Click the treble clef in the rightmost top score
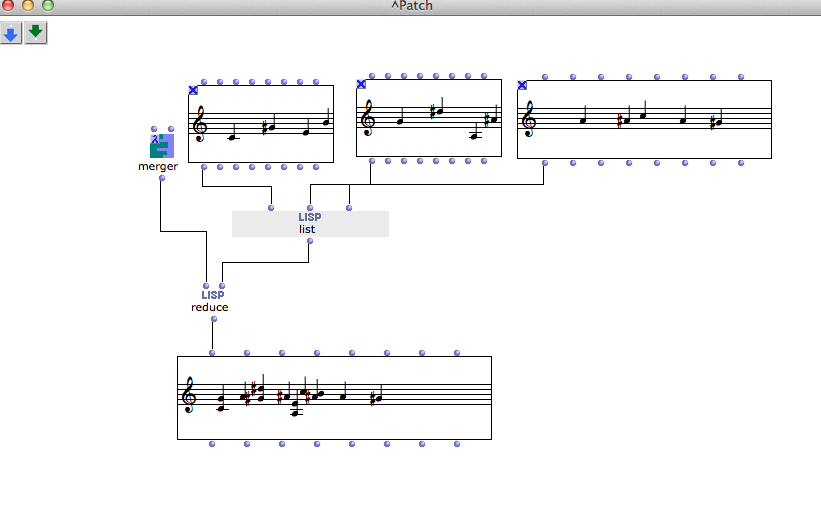 pyautogui.click(x=529, y=121)
